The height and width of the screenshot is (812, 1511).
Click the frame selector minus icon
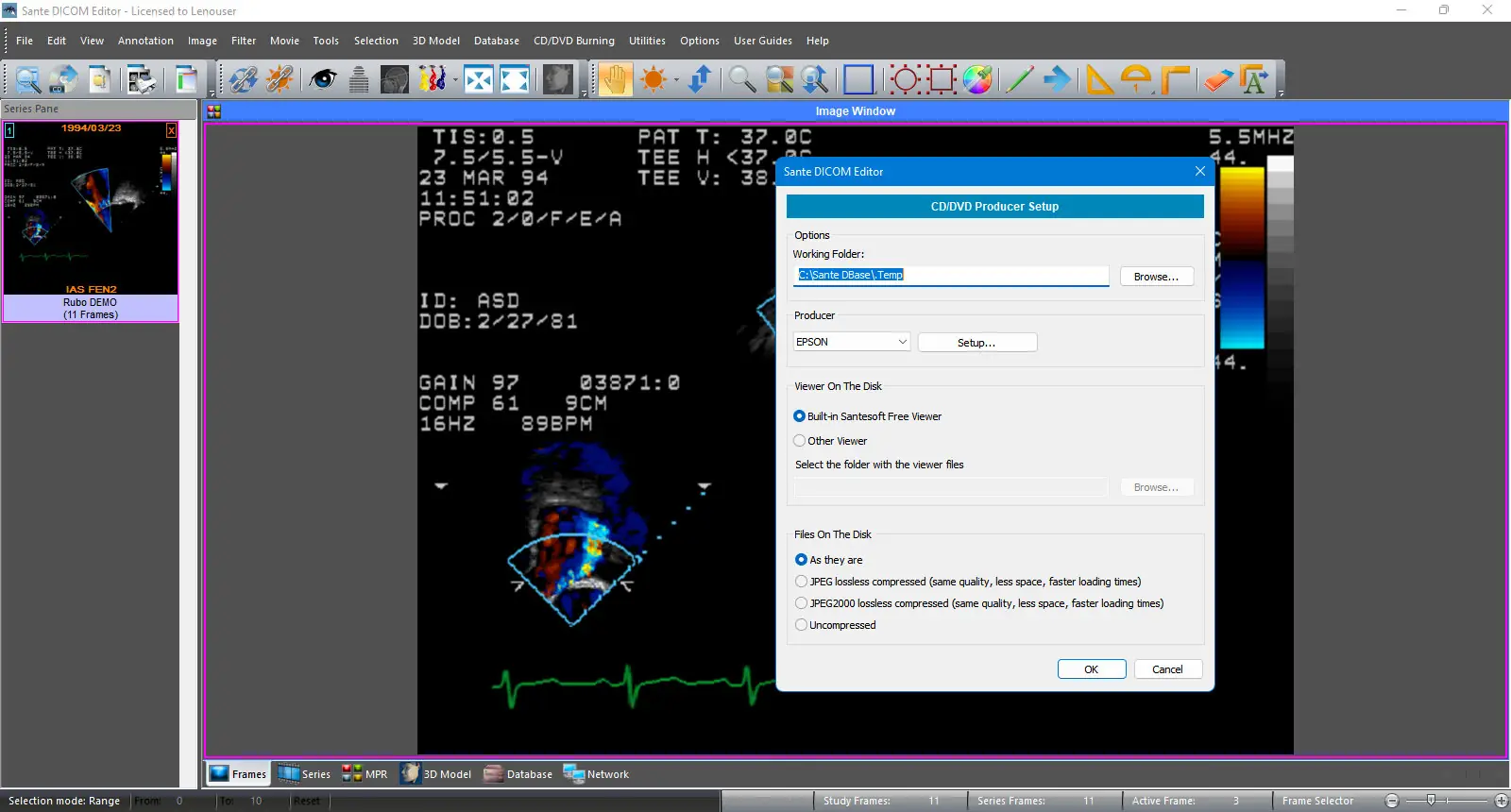[x=1391, y=801]
